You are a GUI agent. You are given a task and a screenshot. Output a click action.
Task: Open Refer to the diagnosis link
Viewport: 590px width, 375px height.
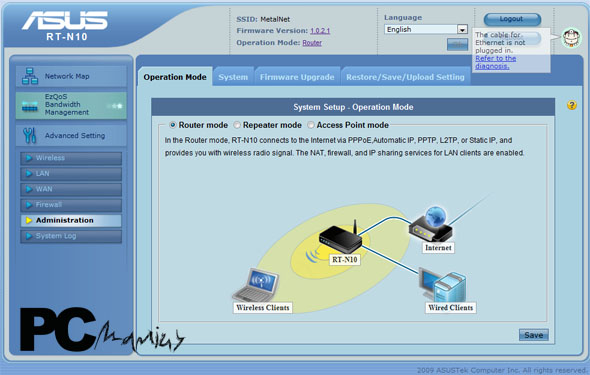(x=495, y=62)
